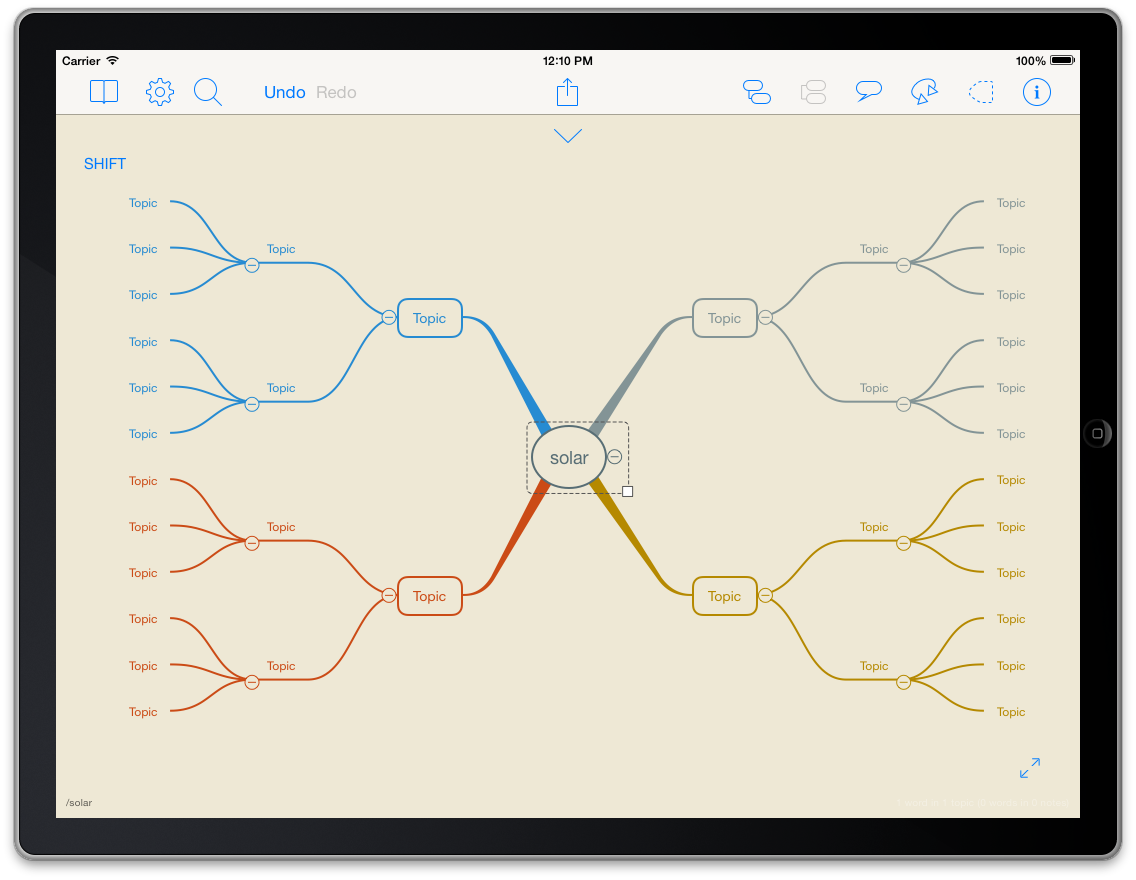Select lower yellow sub-topic label
This screenshot has width=1136, height=880.
click(x=874, y=666)
